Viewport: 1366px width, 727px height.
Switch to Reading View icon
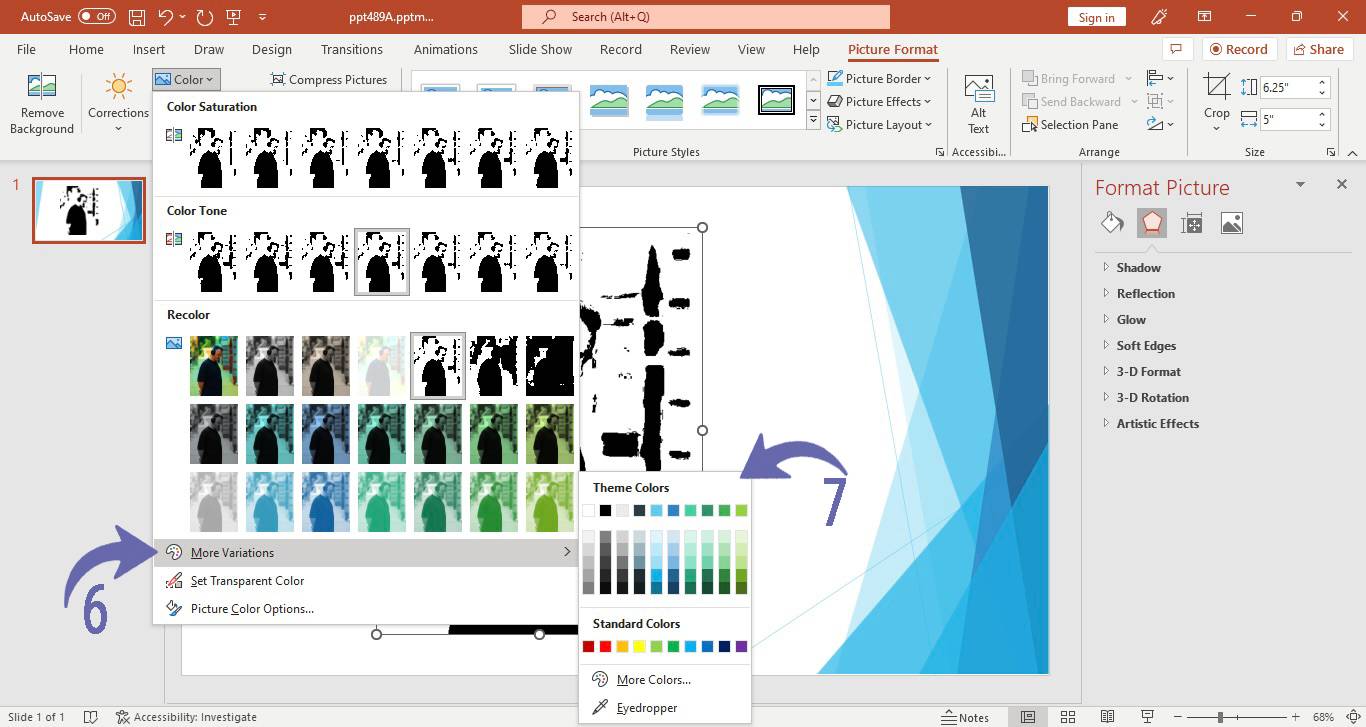tap(1108, 717)
